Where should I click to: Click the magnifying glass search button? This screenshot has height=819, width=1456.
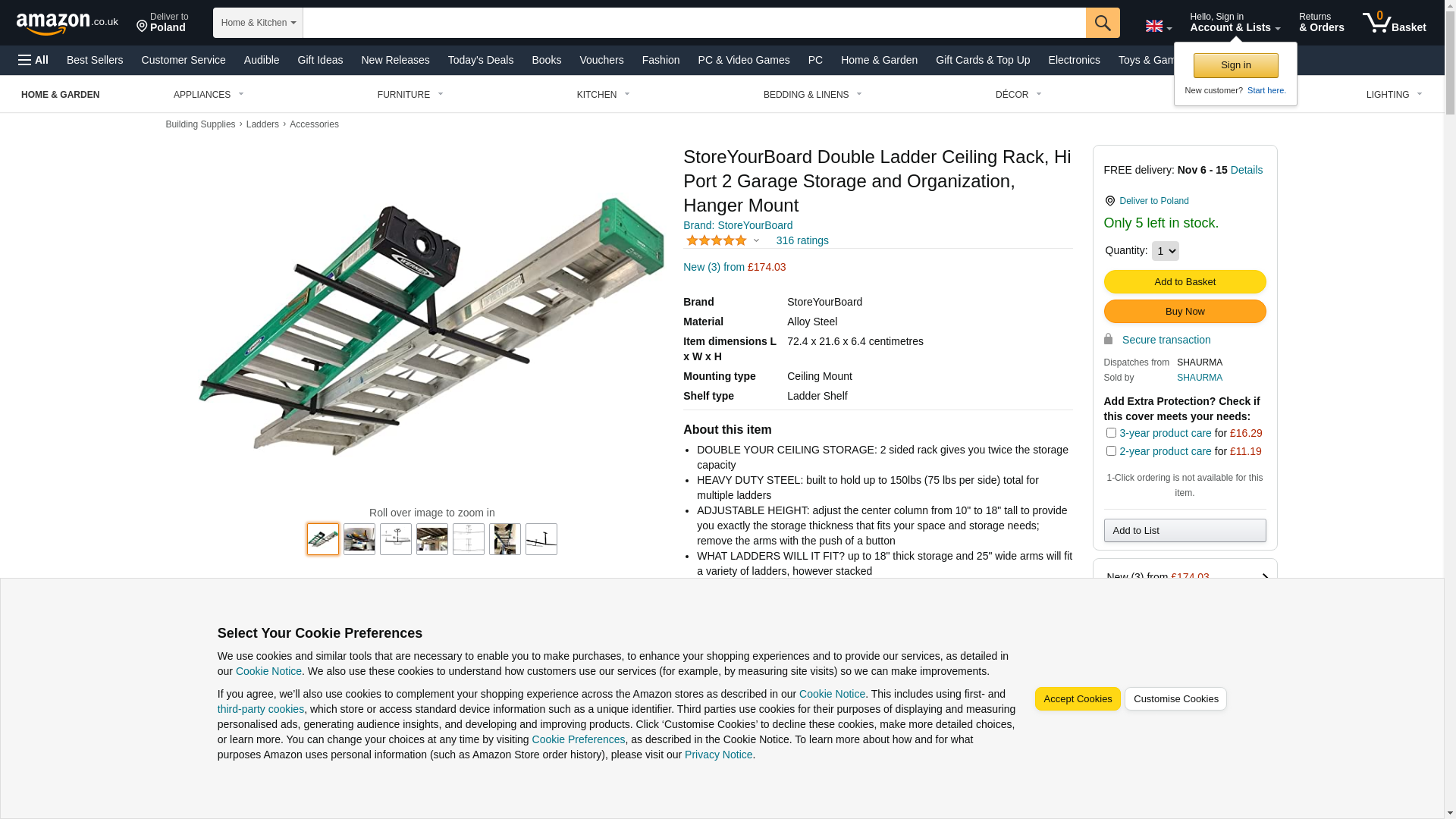click(x=1102, y=23)
